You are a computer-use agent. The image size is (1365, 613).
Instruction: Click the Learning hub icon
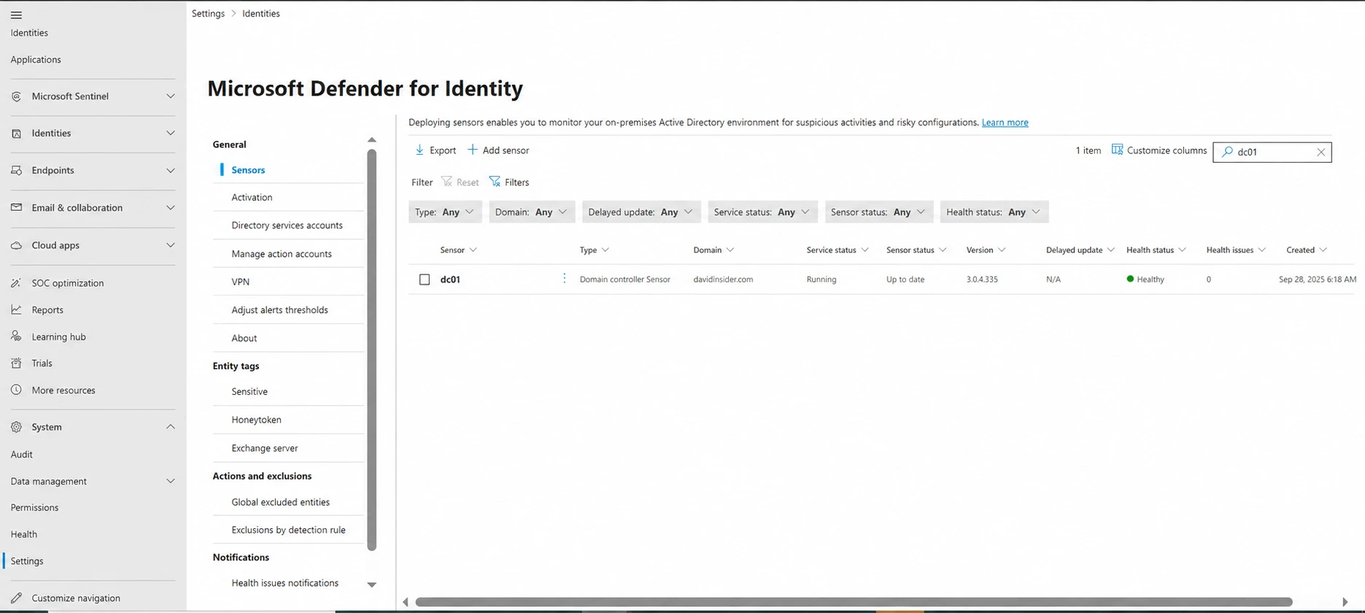click(16, 337)
